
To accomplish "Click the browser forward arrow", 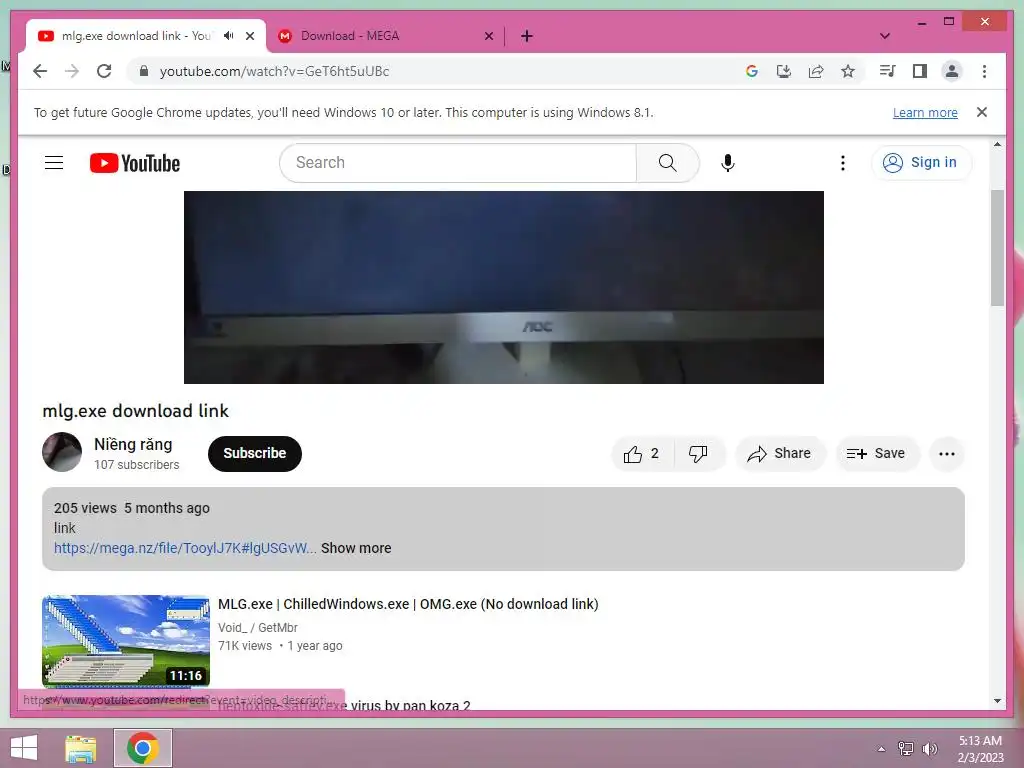I will pos(72,71).
